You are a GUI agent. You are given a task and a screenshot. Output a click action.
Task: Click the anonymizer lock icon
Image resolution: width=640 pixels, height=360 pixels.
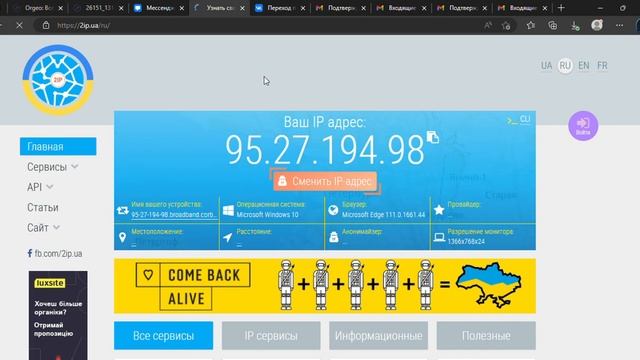333,237
